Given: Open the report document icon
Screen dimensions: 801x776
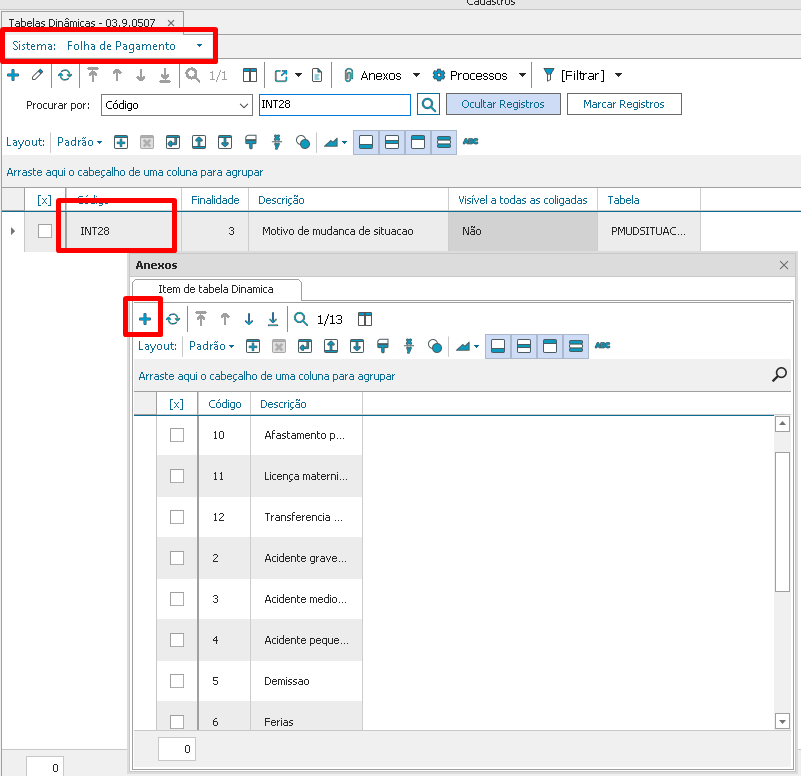Looking at the screenshot, I should pyautogui.click(x=317, y=76).
